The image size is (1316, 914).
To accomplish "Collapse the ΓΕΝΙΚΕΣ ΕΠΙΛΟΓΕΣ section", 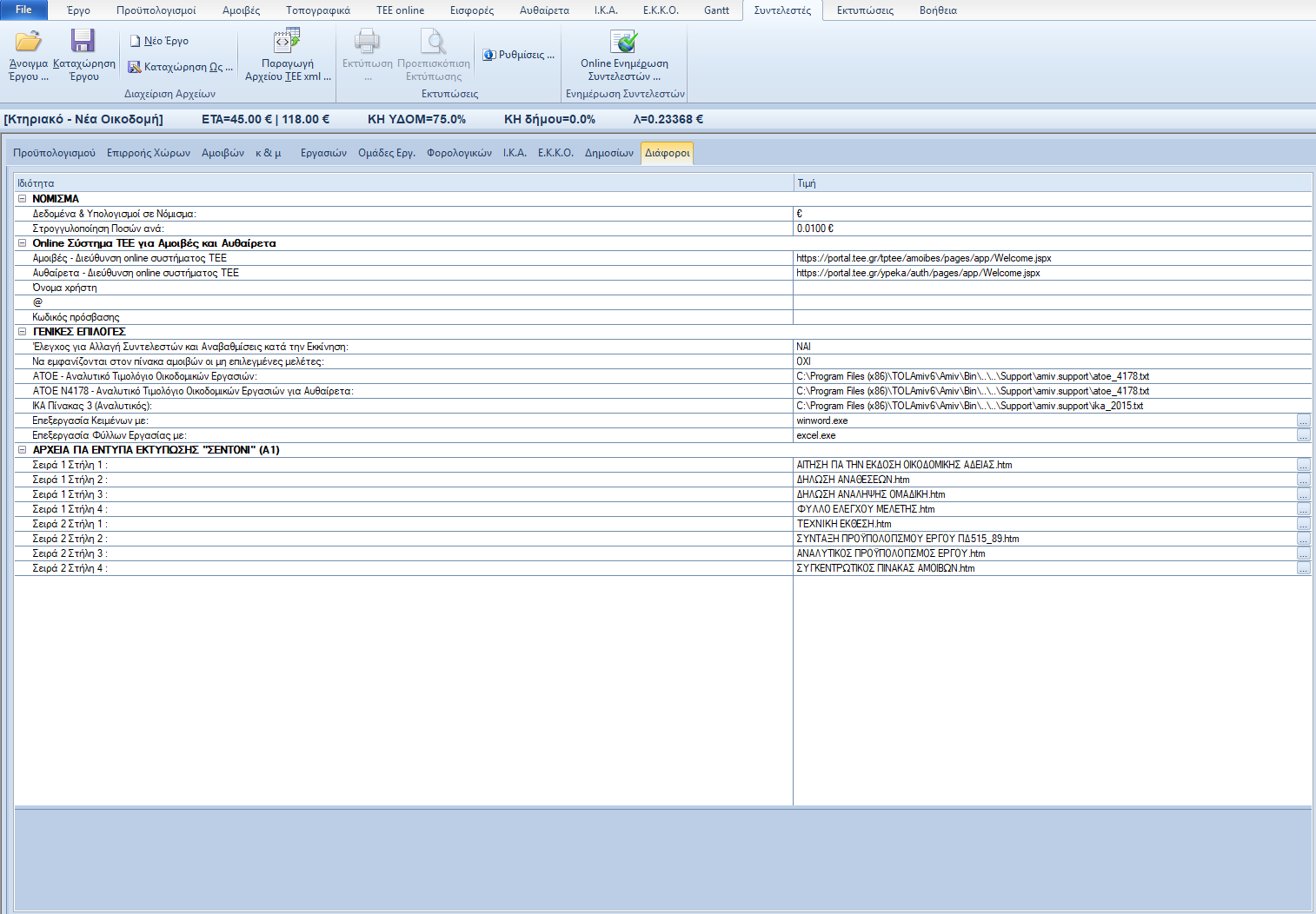I will (23, 332).
